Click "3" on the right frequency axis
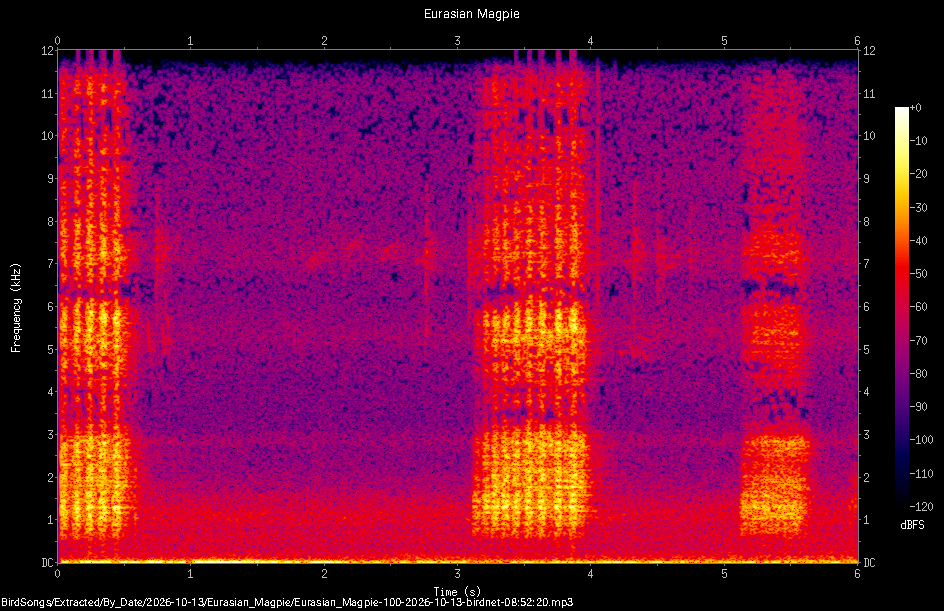 point(866,435)
